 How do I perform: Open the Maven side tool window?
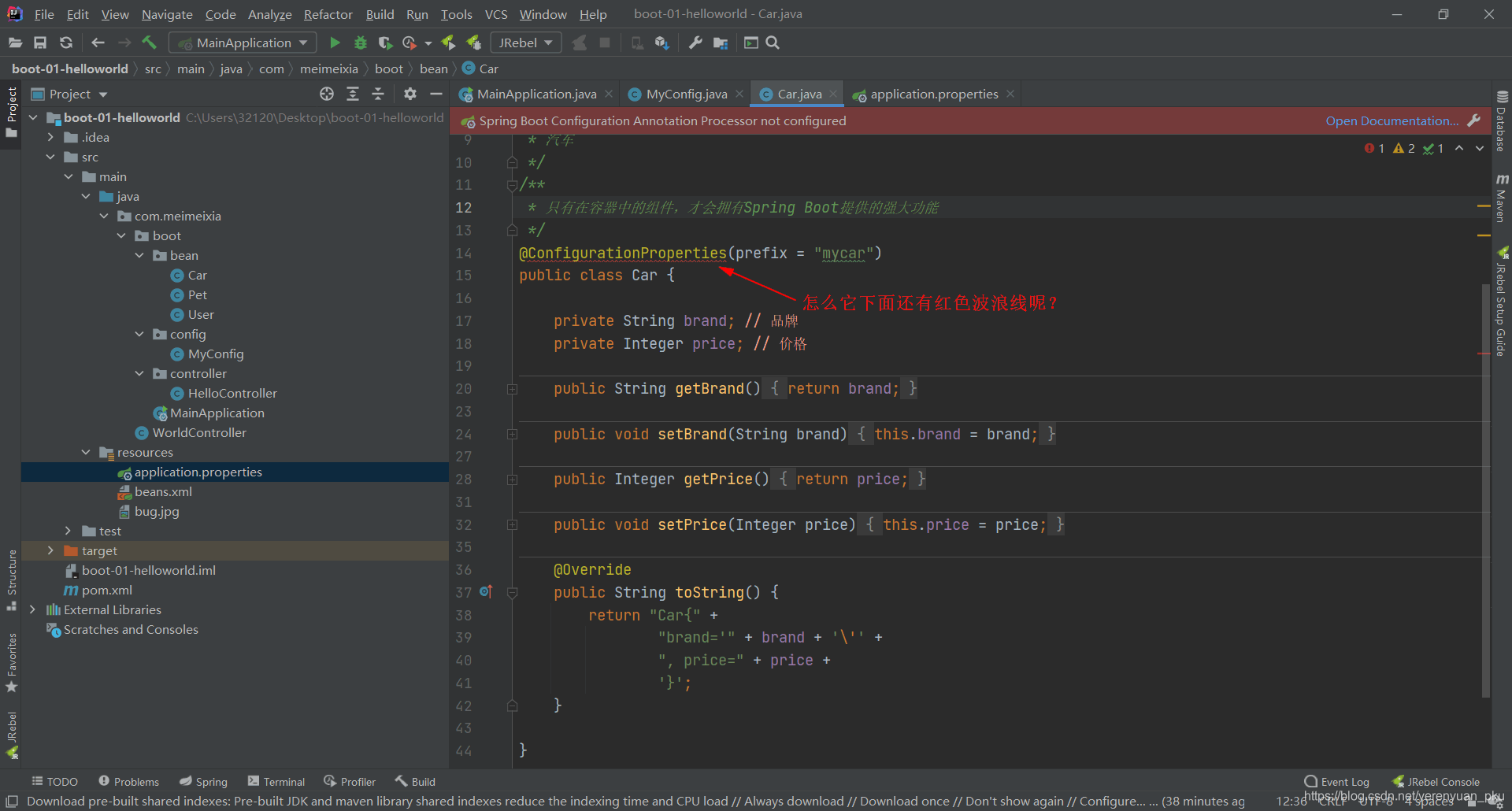click(x=1502, y=198)
